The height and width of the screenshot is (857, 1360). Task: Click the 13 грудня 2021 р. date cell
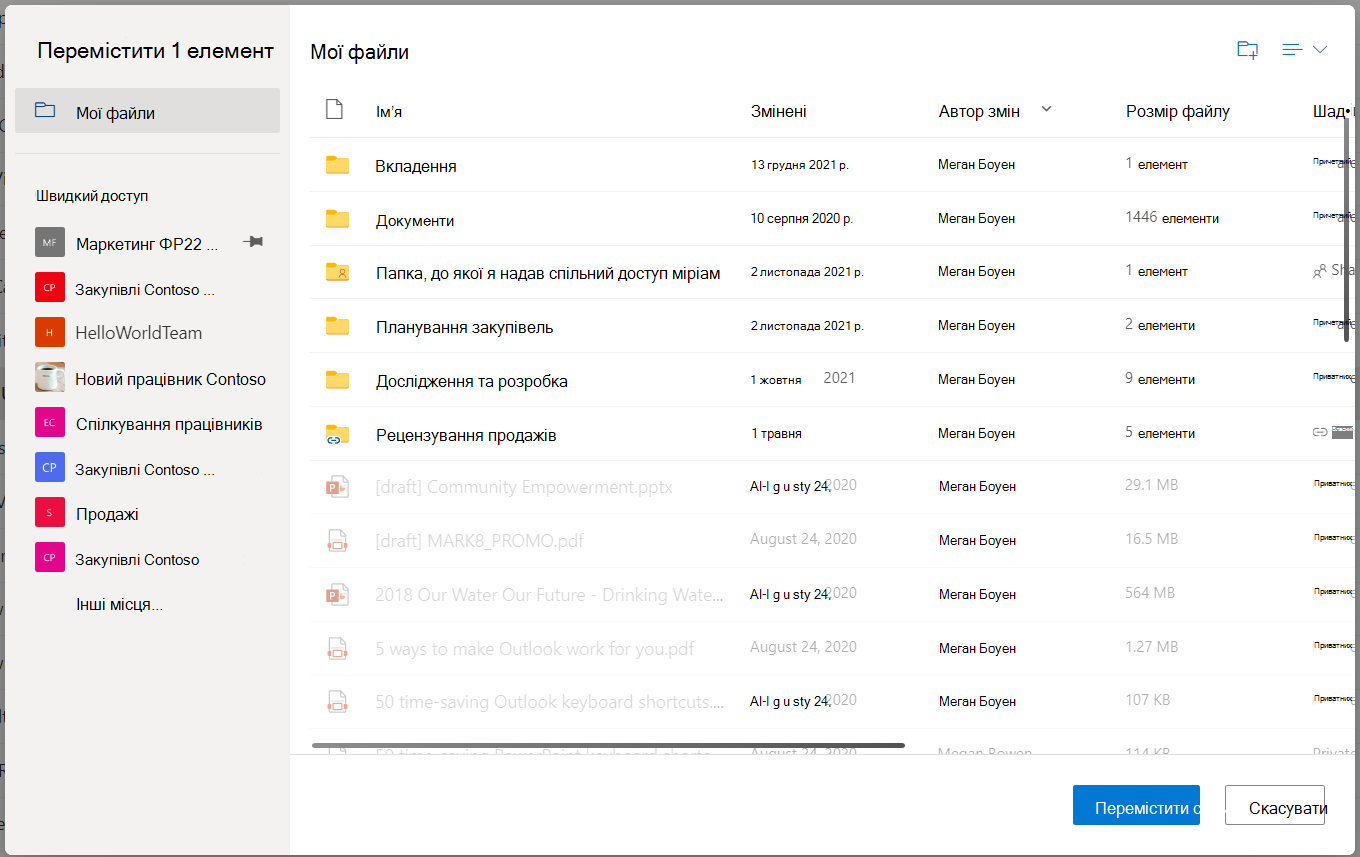click(x=800, y=165)
